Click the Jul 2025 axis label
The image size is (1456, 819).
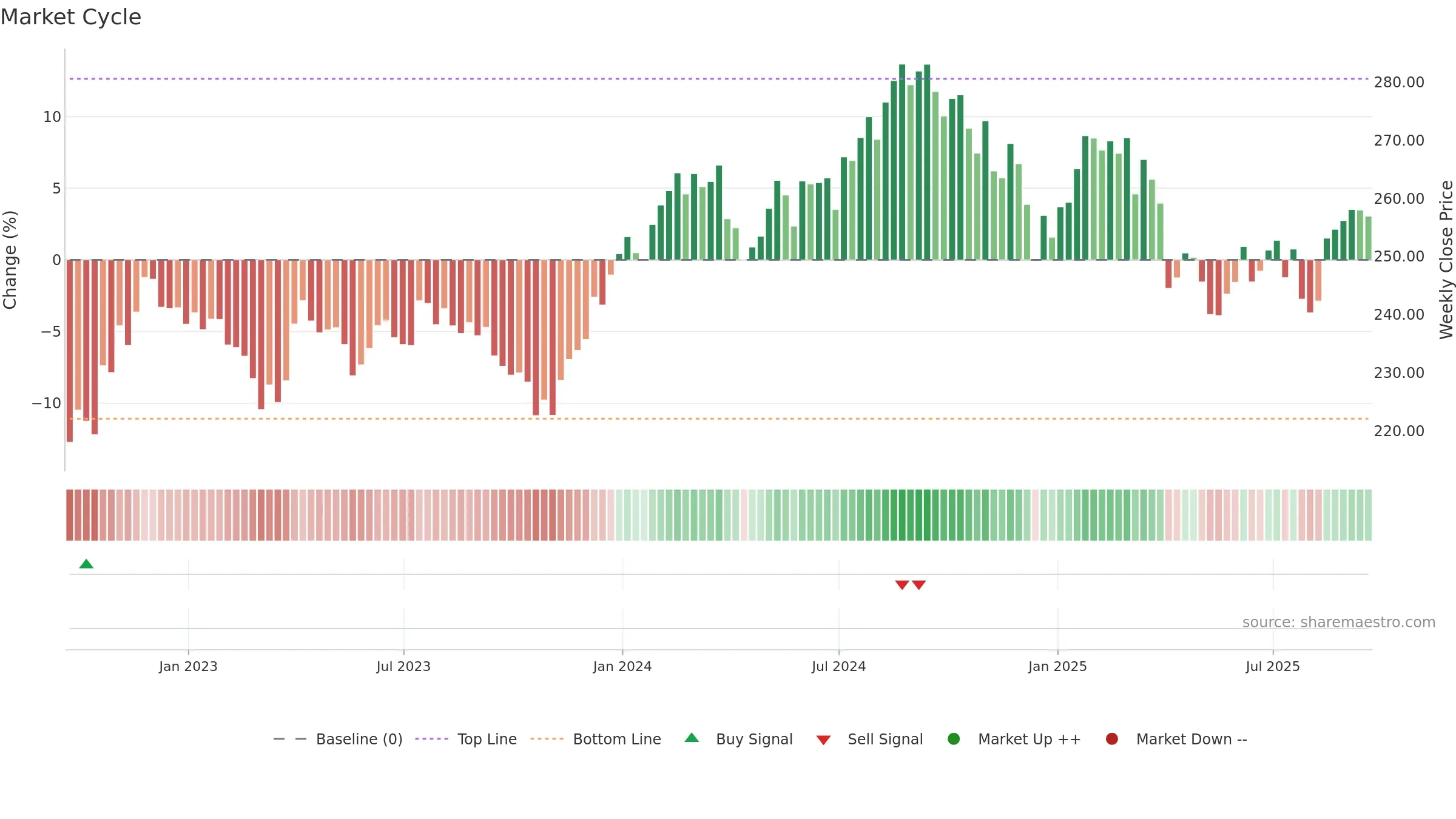tap(1273, 666)
